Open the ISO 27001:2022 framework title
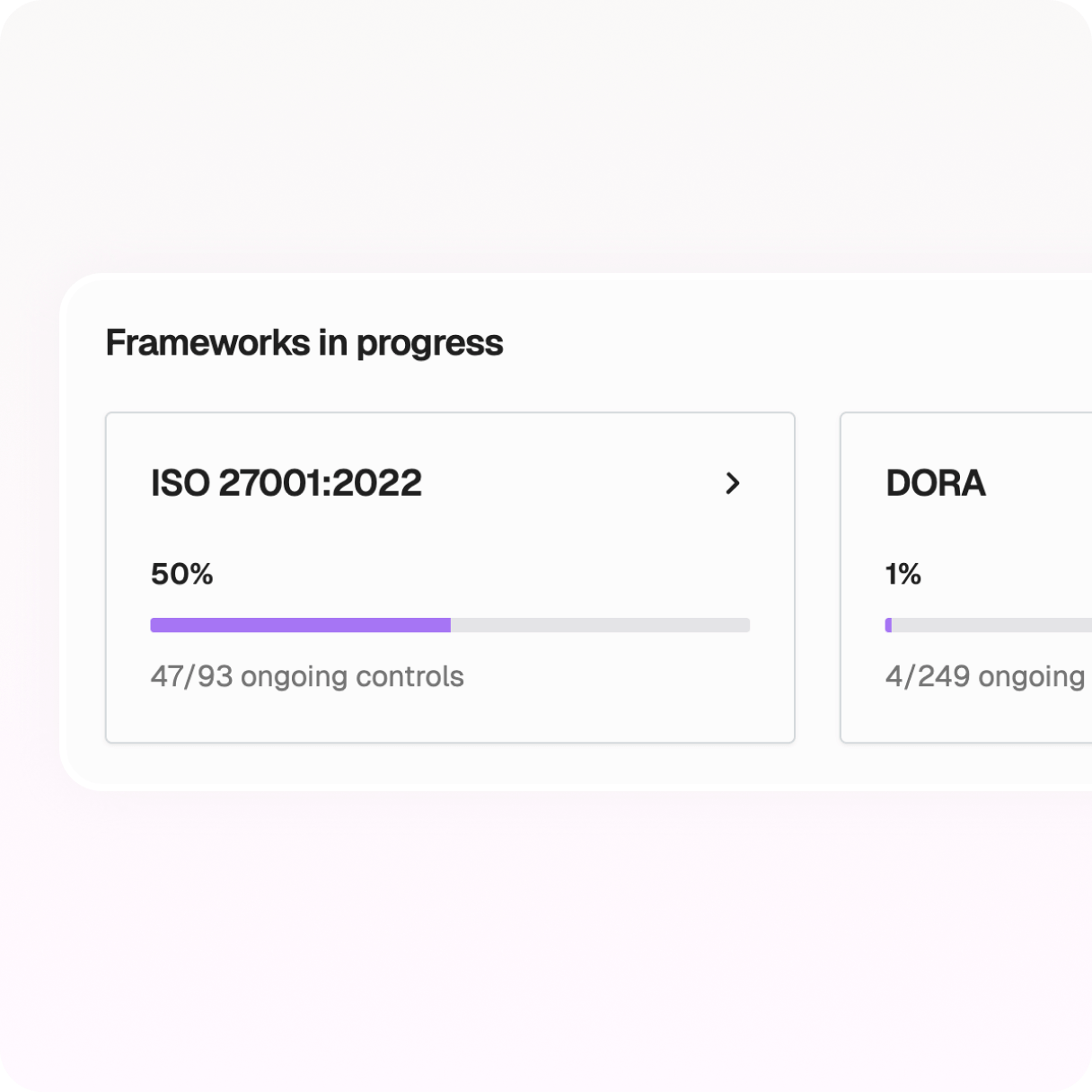 click(x=286, y=483)
